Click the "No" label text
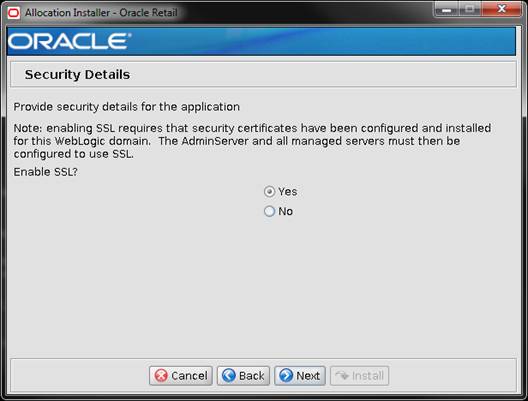Image resolution: width=528 pixels, height=401 pixels. [x=286, y=211]
